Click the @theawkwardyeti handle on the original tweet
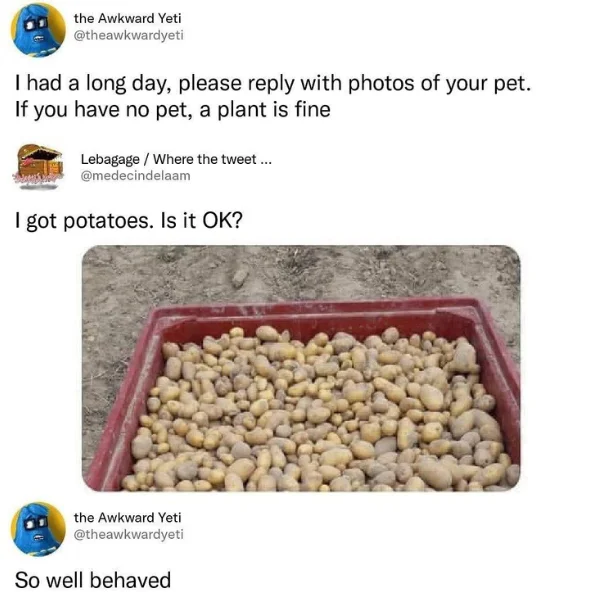Screen dimensions: 600x600 click(x=129, y=35)
